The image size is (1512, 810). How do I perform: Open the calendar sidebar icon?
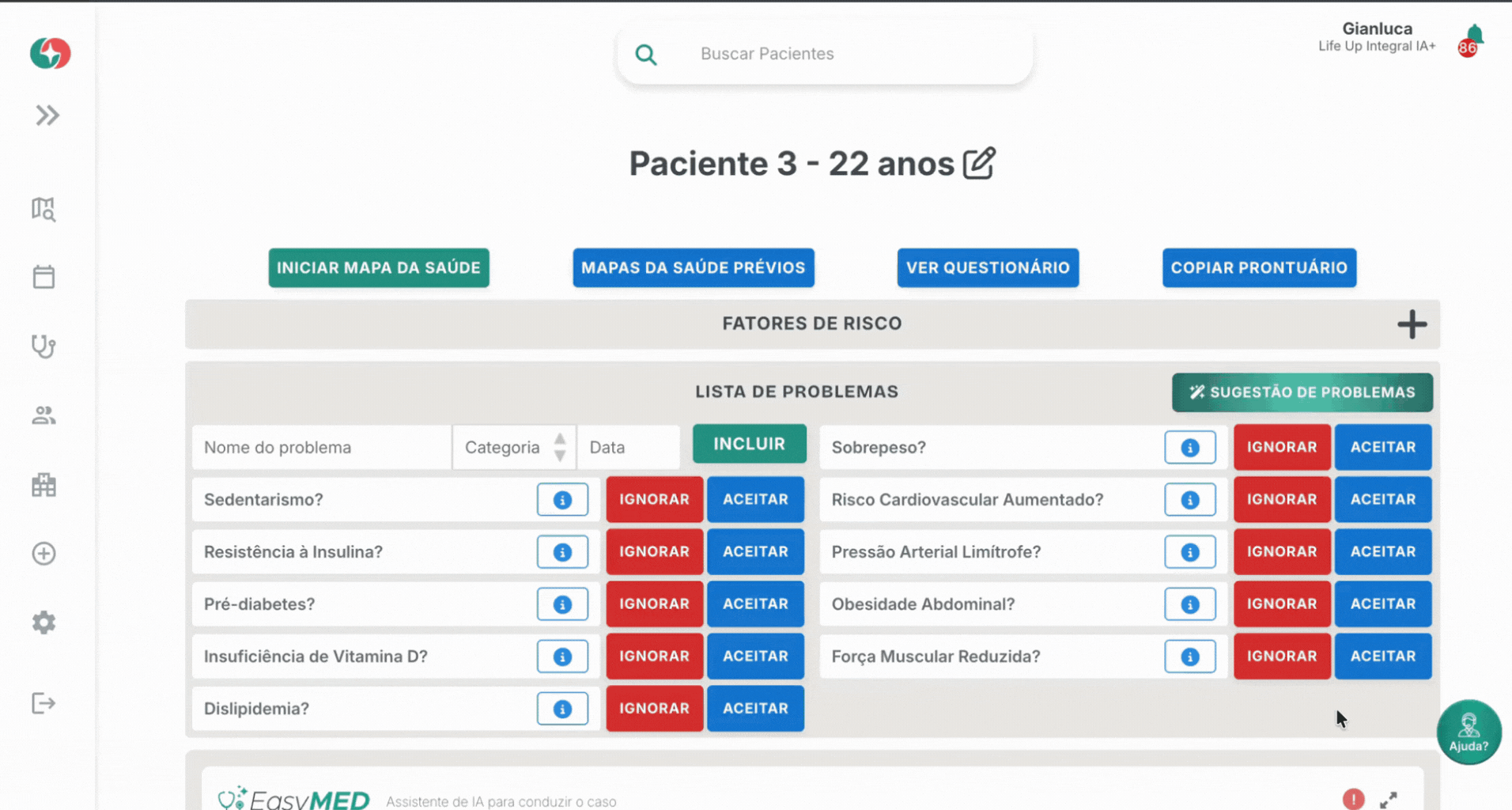point(43,278)
